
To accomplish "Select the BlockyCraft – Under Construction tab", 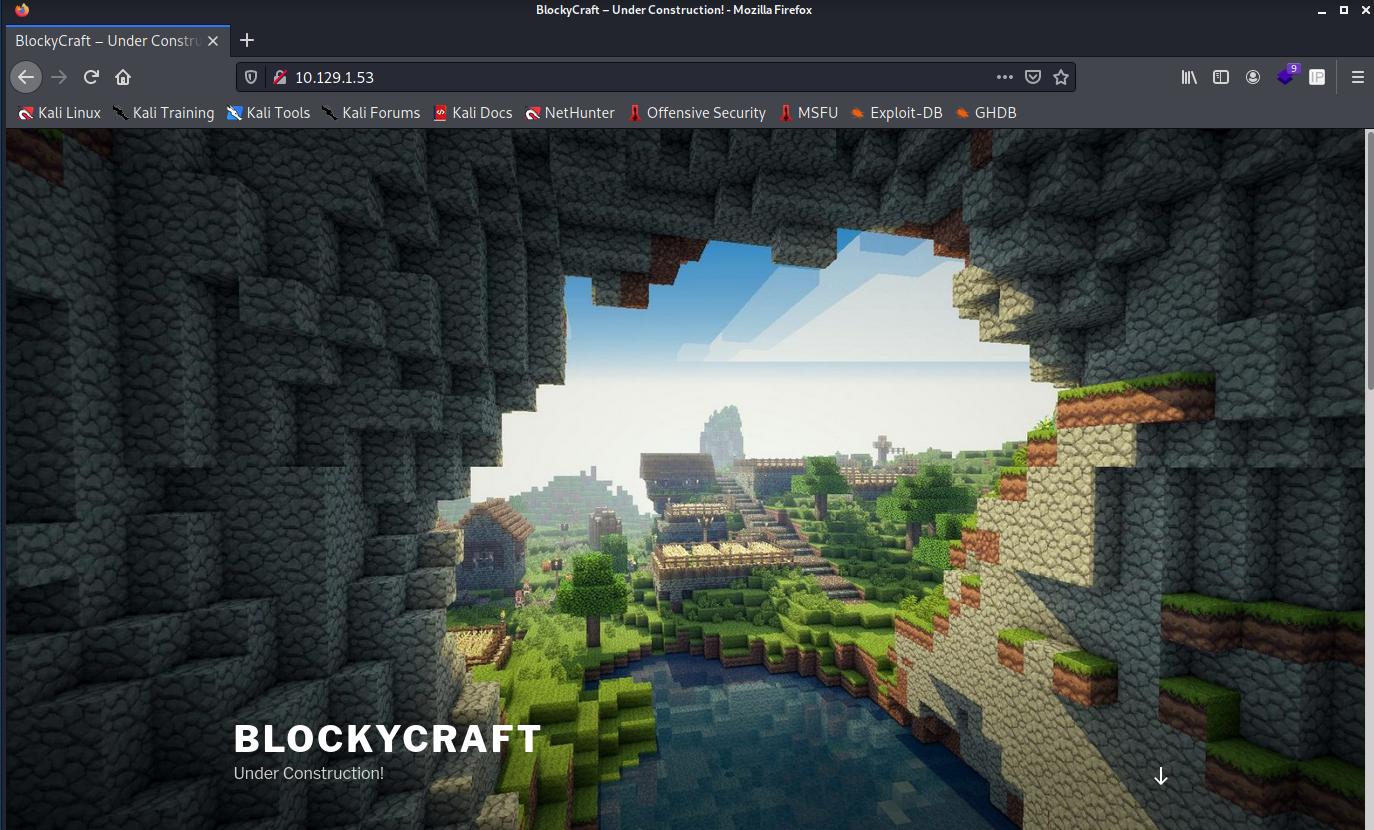I will click(108, 41).
